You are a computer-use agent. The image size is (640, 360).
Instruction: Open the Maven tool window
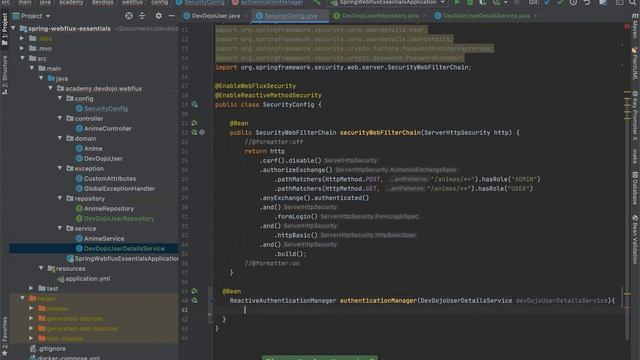(635, 27)
